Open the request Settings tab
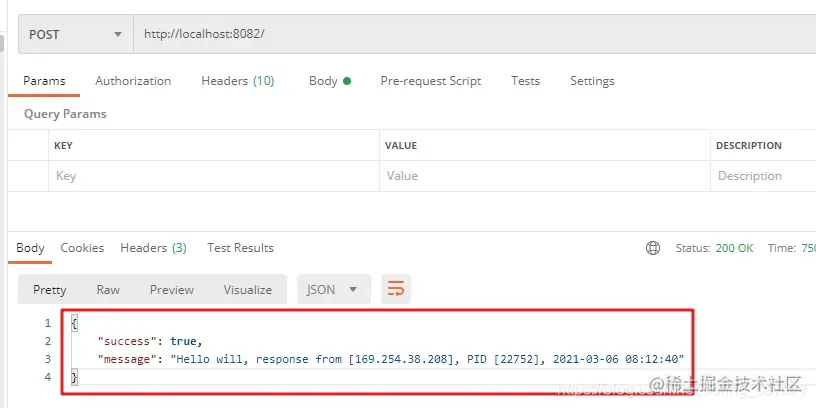This screenshot has height=408, width=816. pyautogui.click(x=592, y=81)
